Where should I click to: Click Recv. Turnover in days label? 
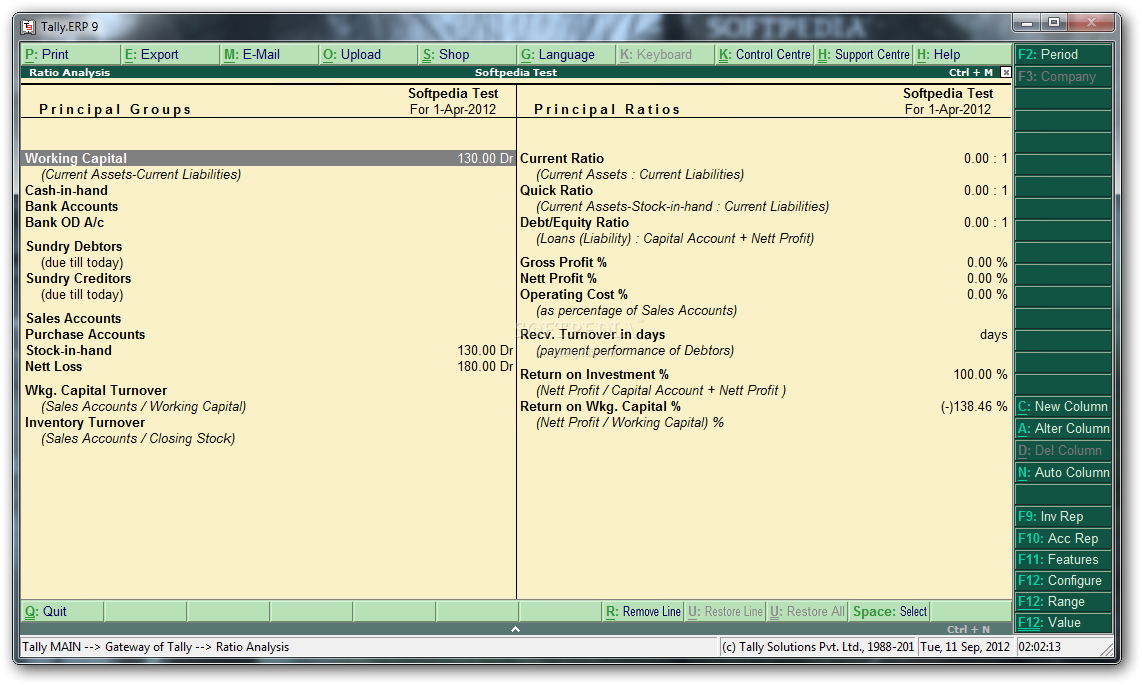pyautogui.click(x=592, y=335)
